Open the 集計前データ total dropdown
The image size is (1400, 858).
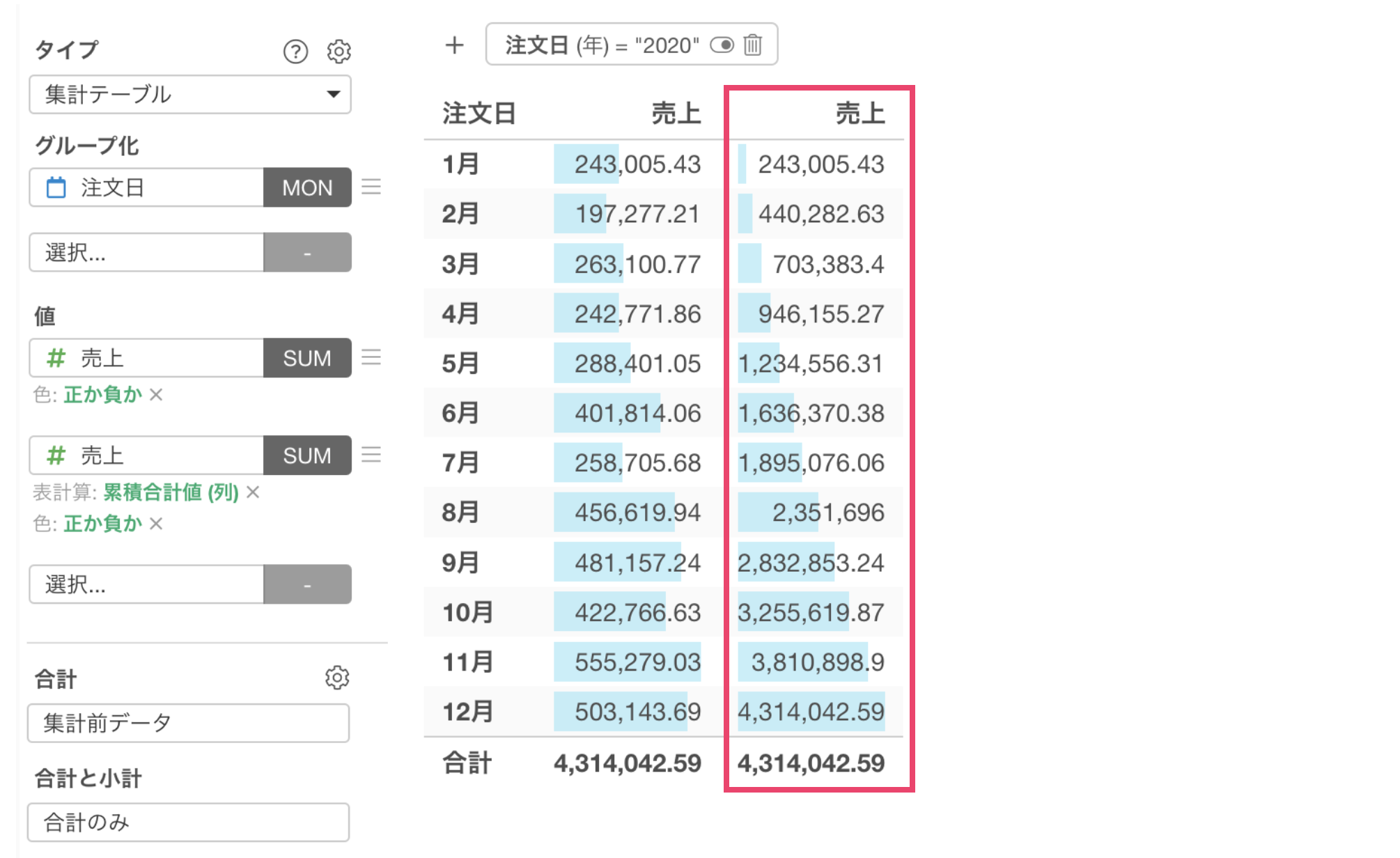(x=188, y=723)
